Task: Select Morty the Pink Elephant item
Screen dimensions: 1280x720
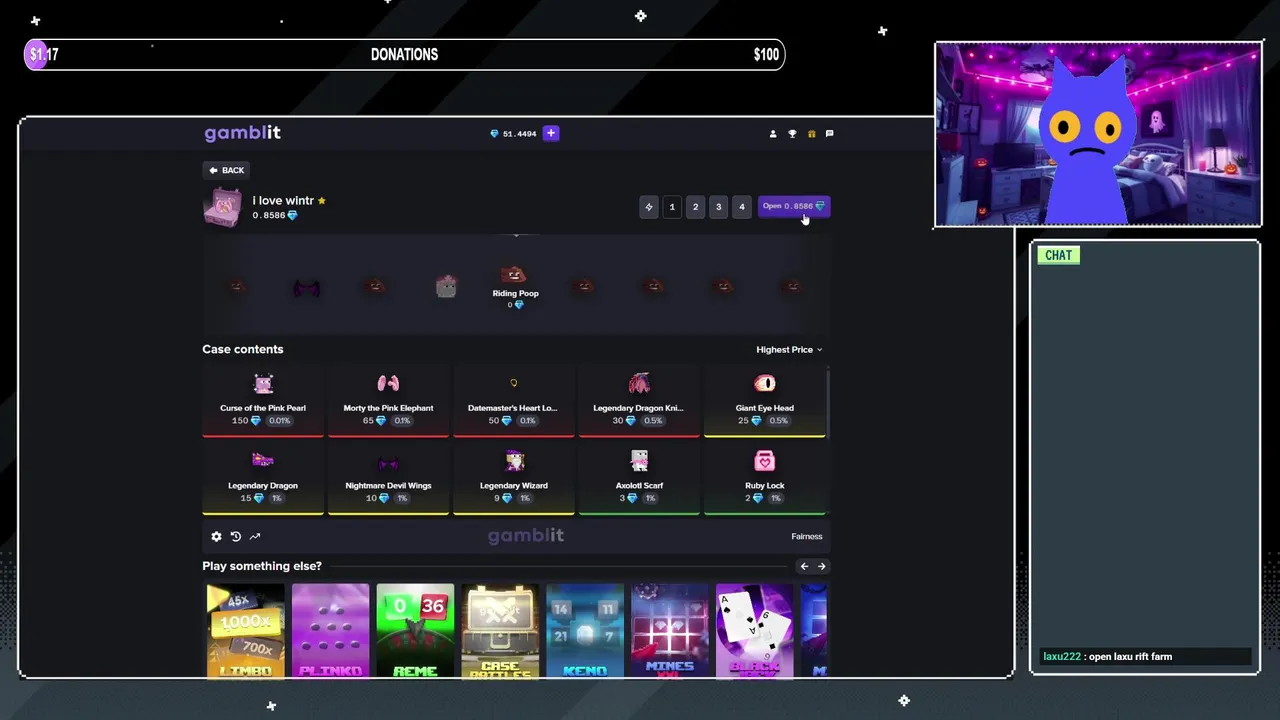Action: pyautogui.click(x=388, y=401)
